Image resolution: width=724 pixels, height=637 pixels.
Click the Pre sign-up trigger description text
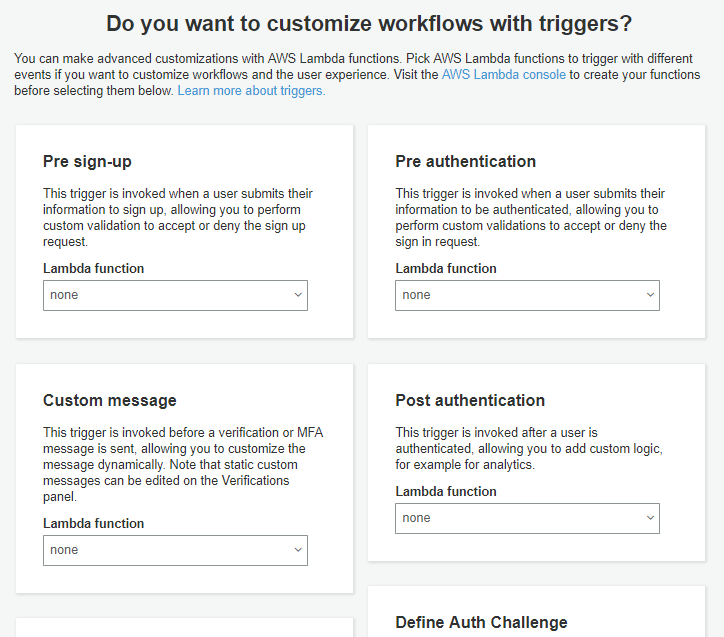click(178, 218)
